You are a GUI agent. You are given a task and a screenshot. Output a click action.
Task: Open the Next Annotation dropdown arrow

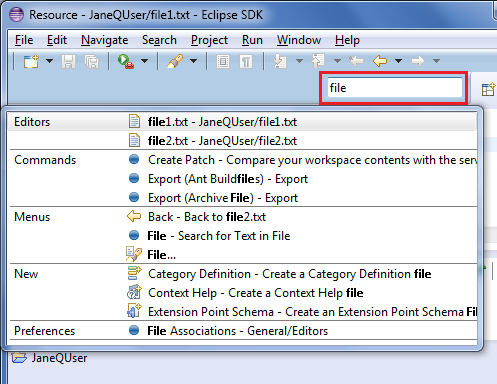point(299,61)
